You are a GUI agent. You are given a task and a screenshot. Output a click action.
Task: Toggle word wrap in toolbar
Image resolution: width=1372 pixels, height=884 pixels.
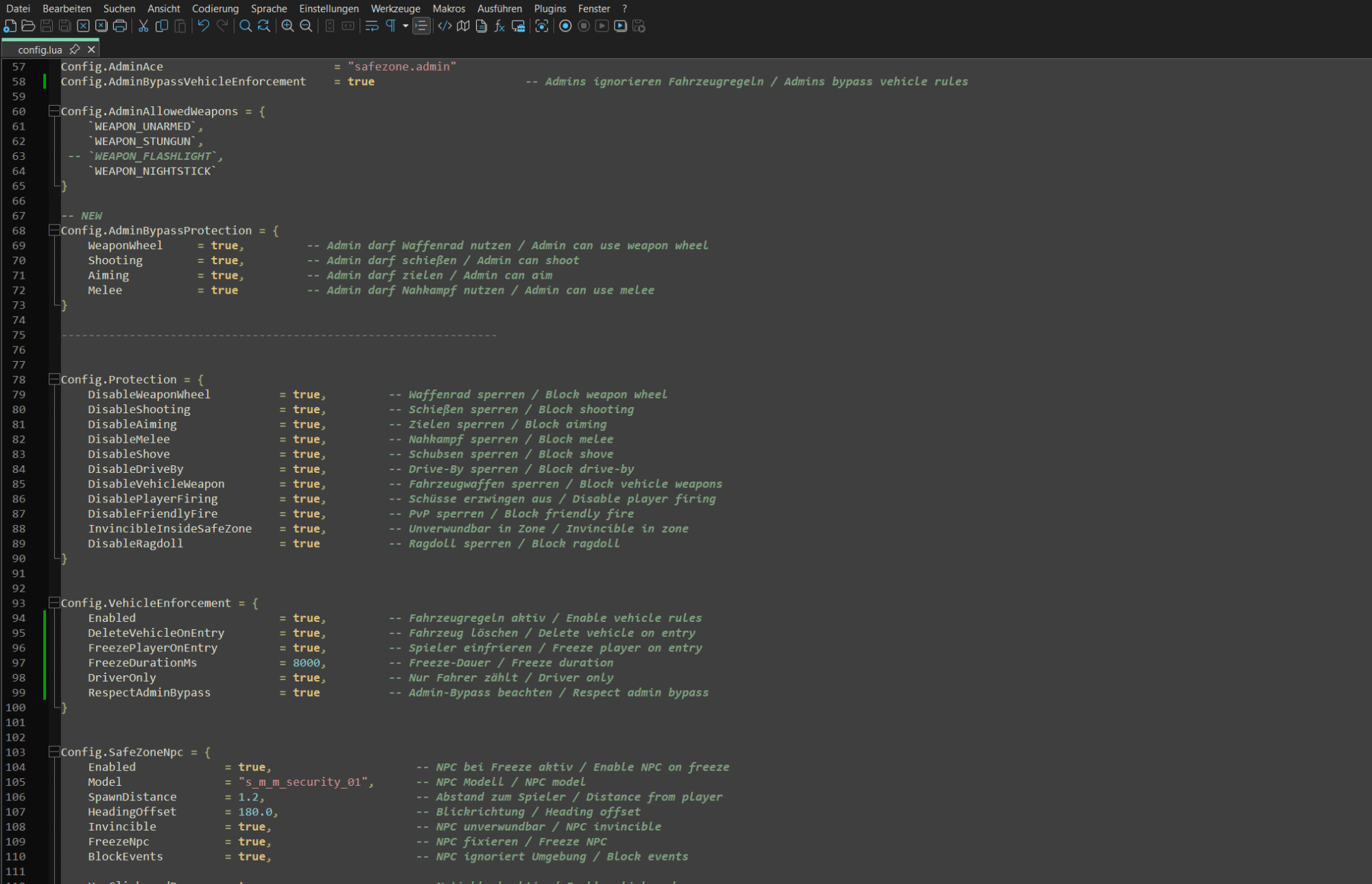pyautogui.click(x=372, y=26)
